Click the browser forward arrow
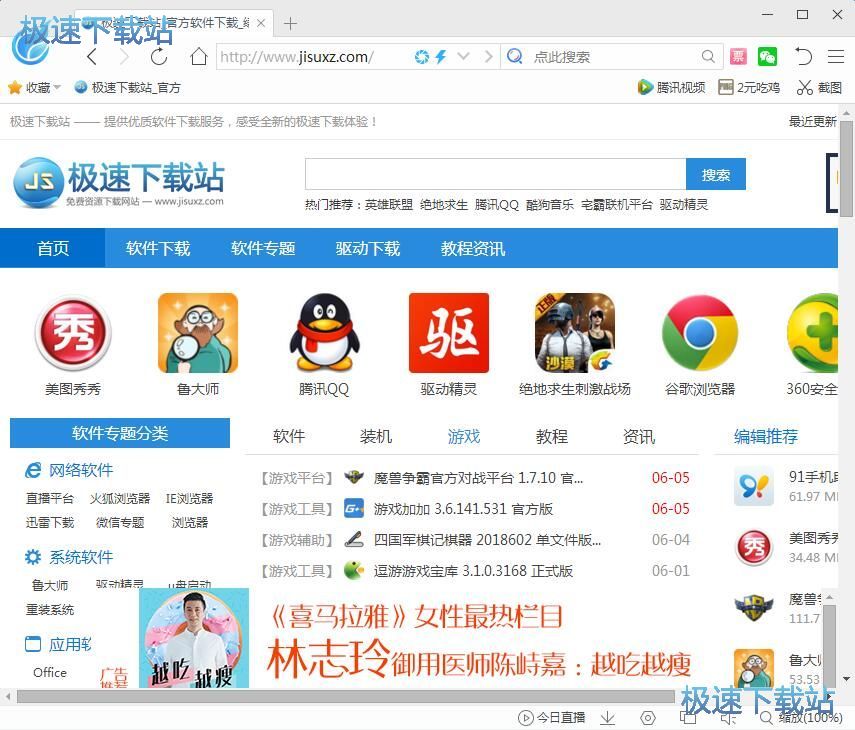 coord(125,56)
